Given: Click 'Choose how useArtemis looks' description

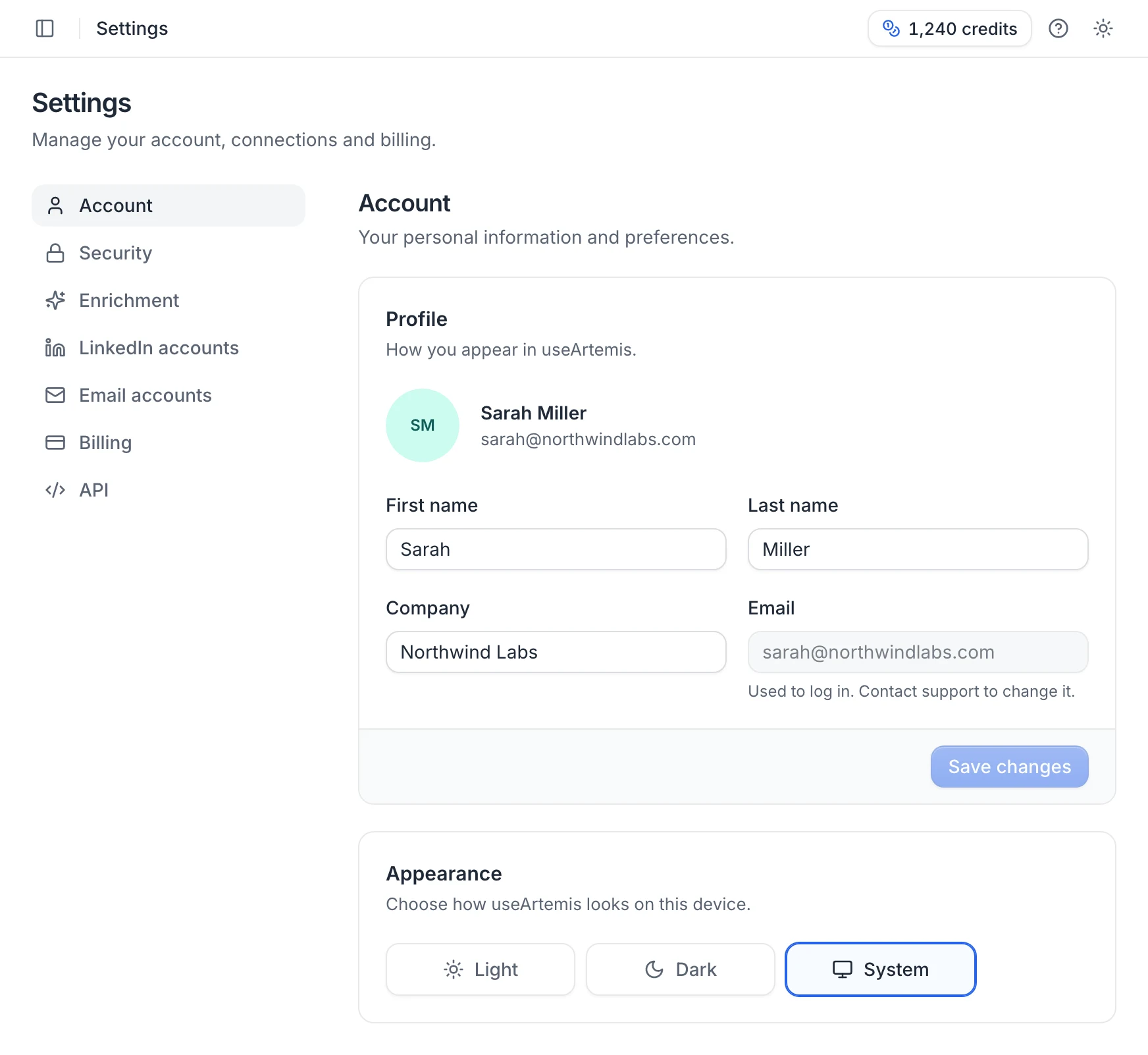Looking at the screenshot, I should click(568, 904).
